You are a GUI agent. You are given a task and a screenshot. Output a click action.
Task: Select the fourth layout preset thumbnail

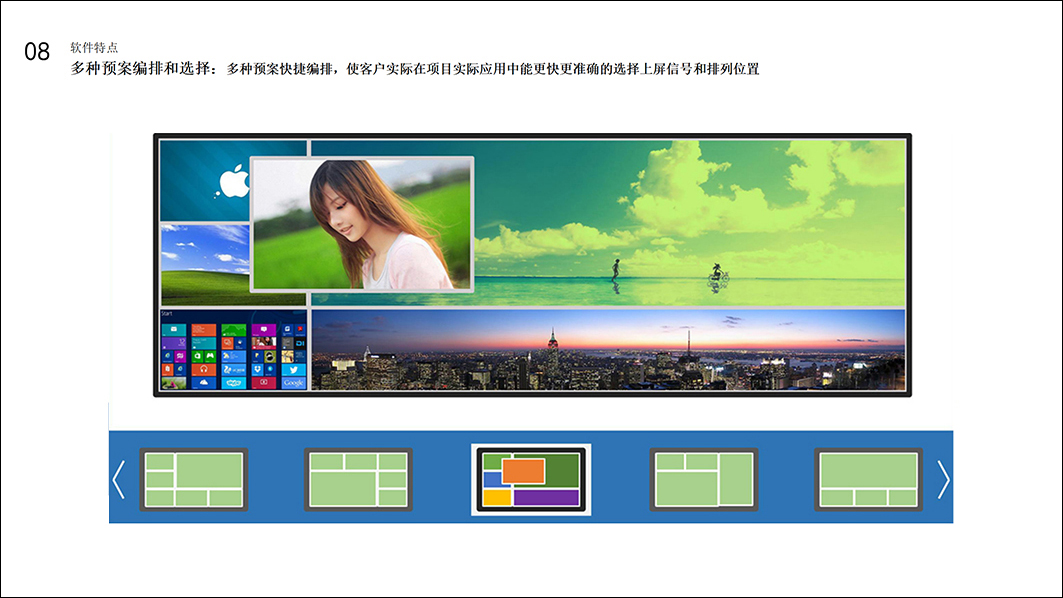click(x=703, y=479)
